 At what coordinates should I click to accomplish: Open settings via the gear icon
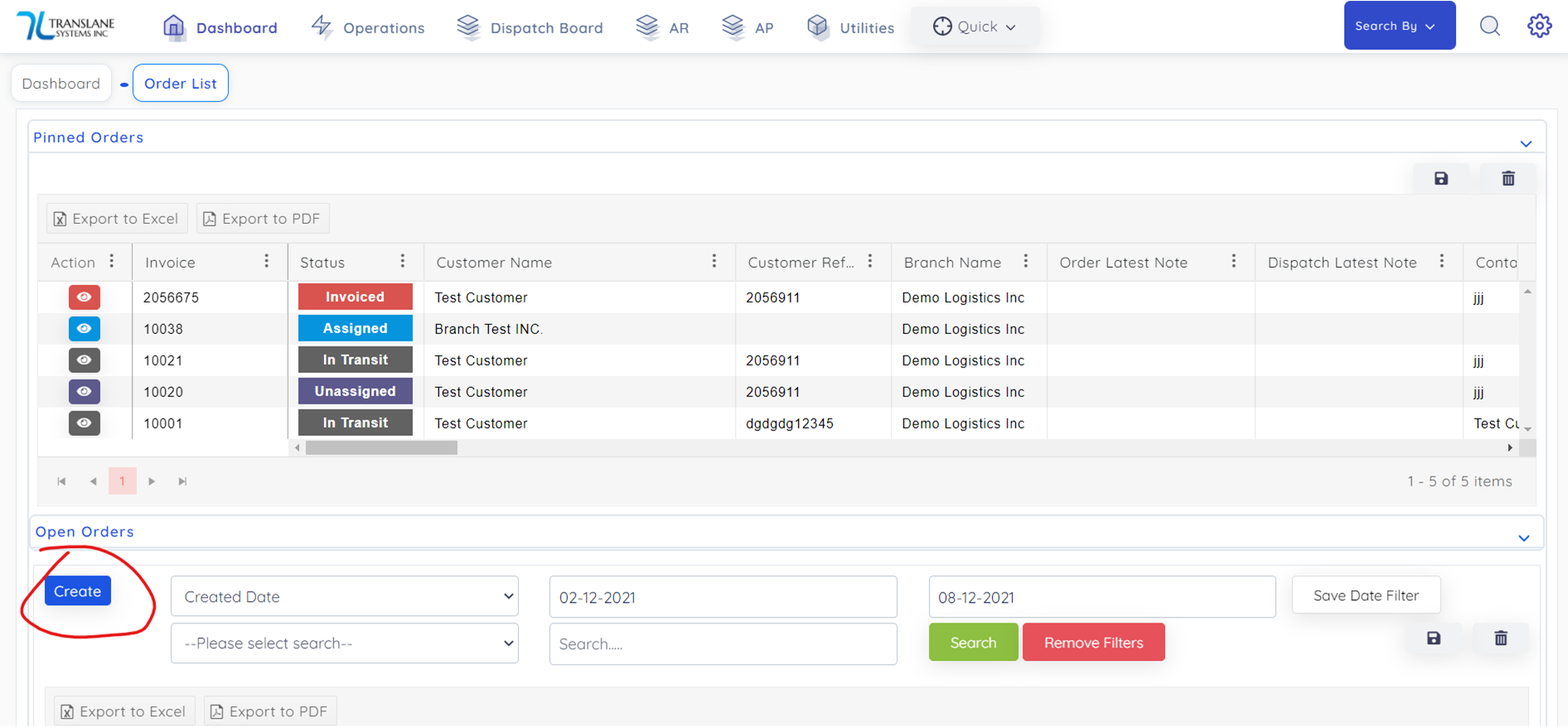pyautogui.click(x=1539, y=26)
